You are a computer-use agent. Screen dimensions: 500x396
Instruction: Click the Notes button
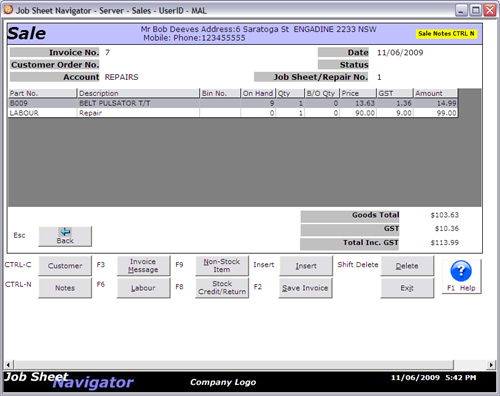pyautogui.click(x=65, y=288)
